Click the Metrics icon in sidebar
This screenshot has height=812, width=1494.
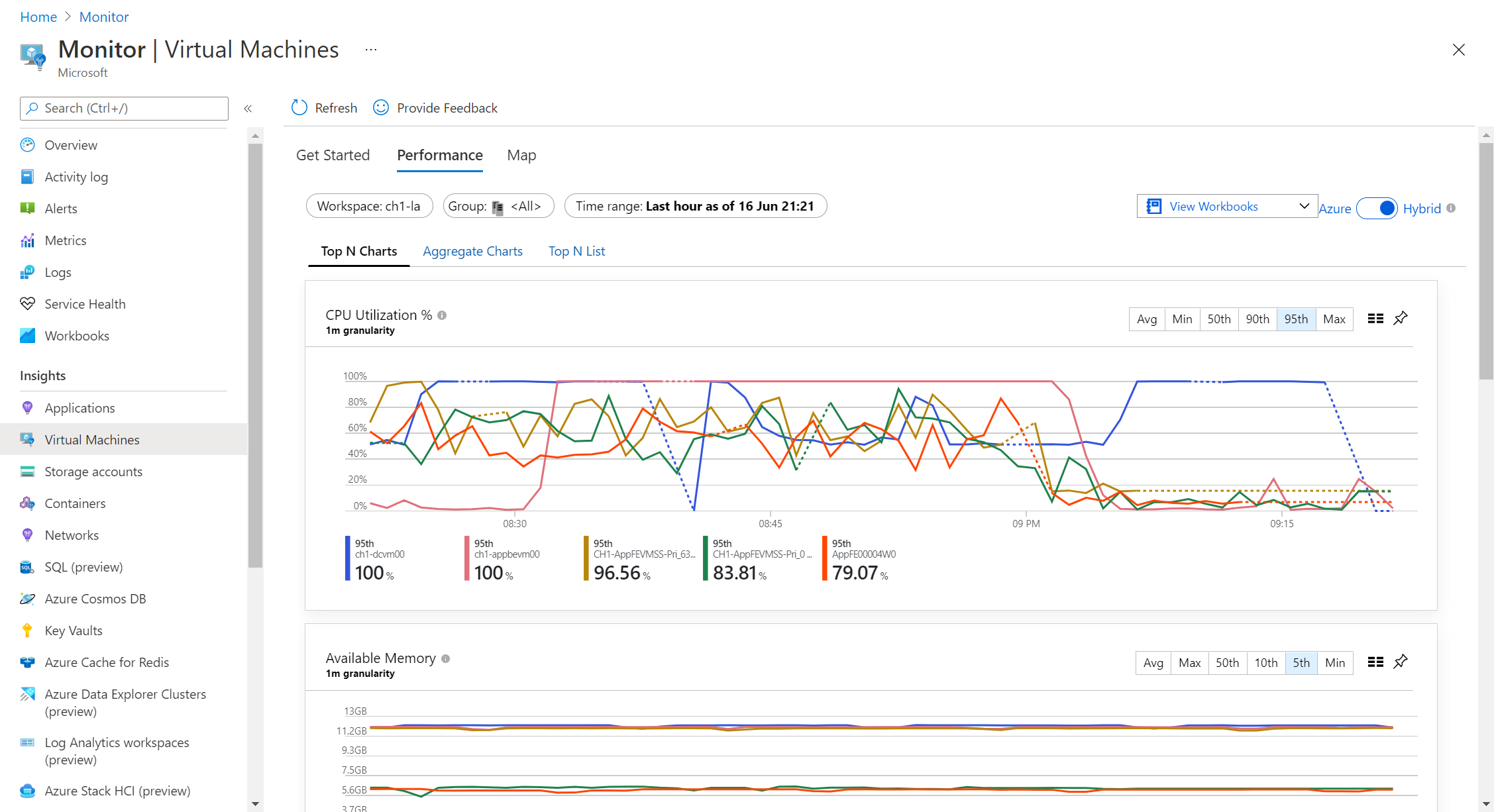click(x=27, y=240)
